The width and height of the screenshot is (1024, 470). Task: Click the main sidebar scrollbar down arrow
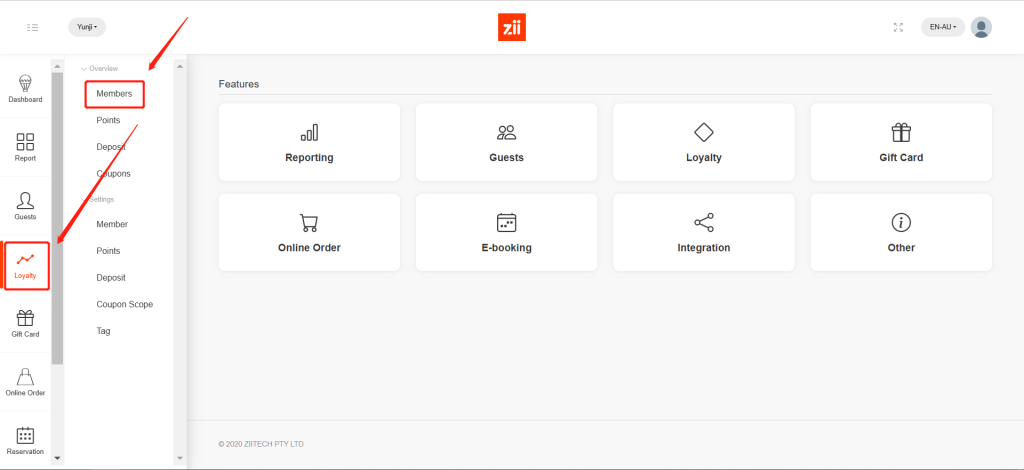pyautogui.click(x=57, y=457)
